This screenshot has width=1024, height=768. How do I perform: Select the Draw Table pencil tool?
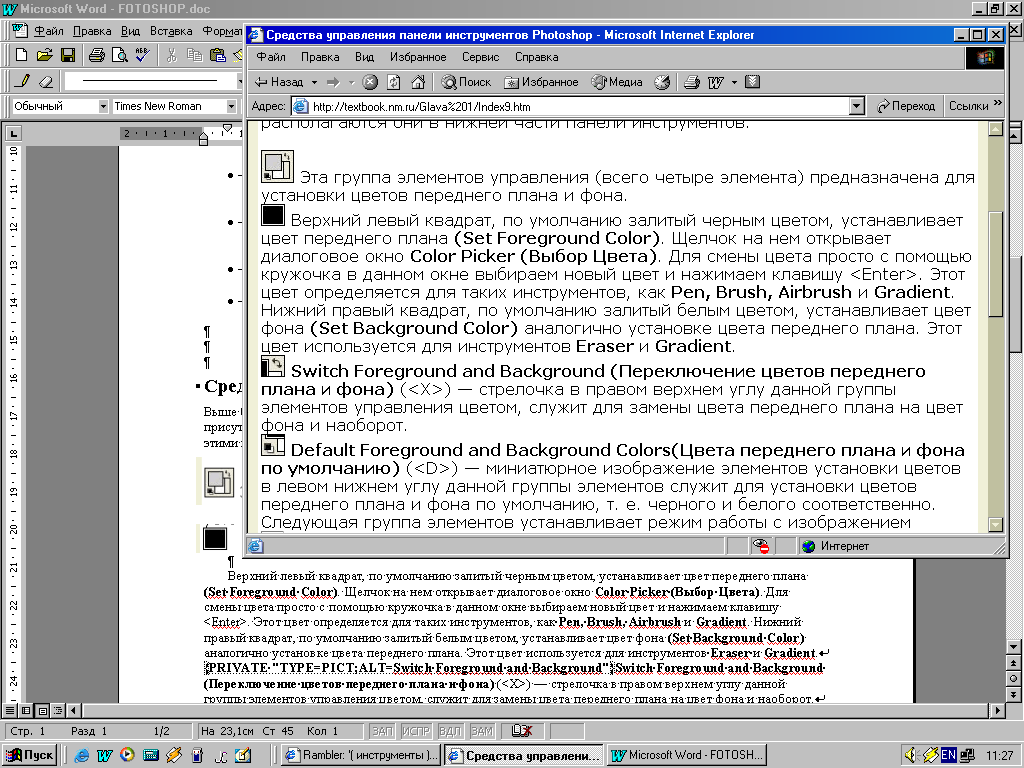(23, 82)
